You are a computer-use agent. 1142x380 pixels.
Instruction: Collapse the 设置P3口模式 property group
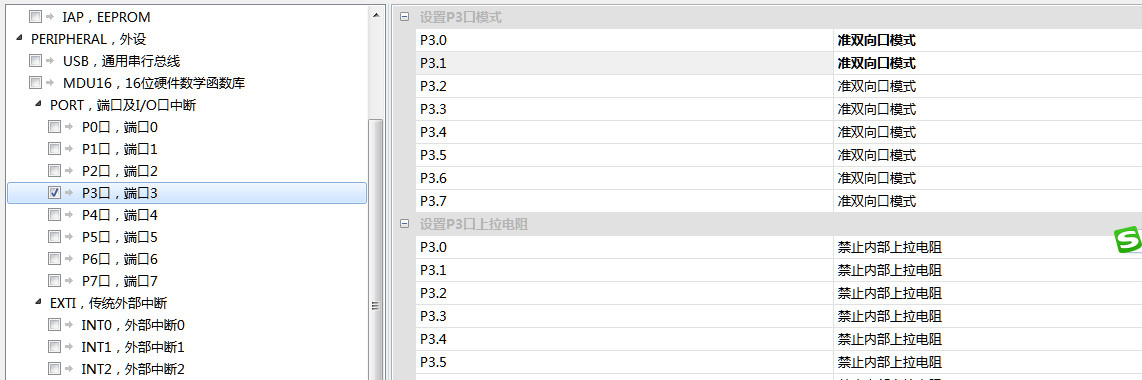pos(404,17)
